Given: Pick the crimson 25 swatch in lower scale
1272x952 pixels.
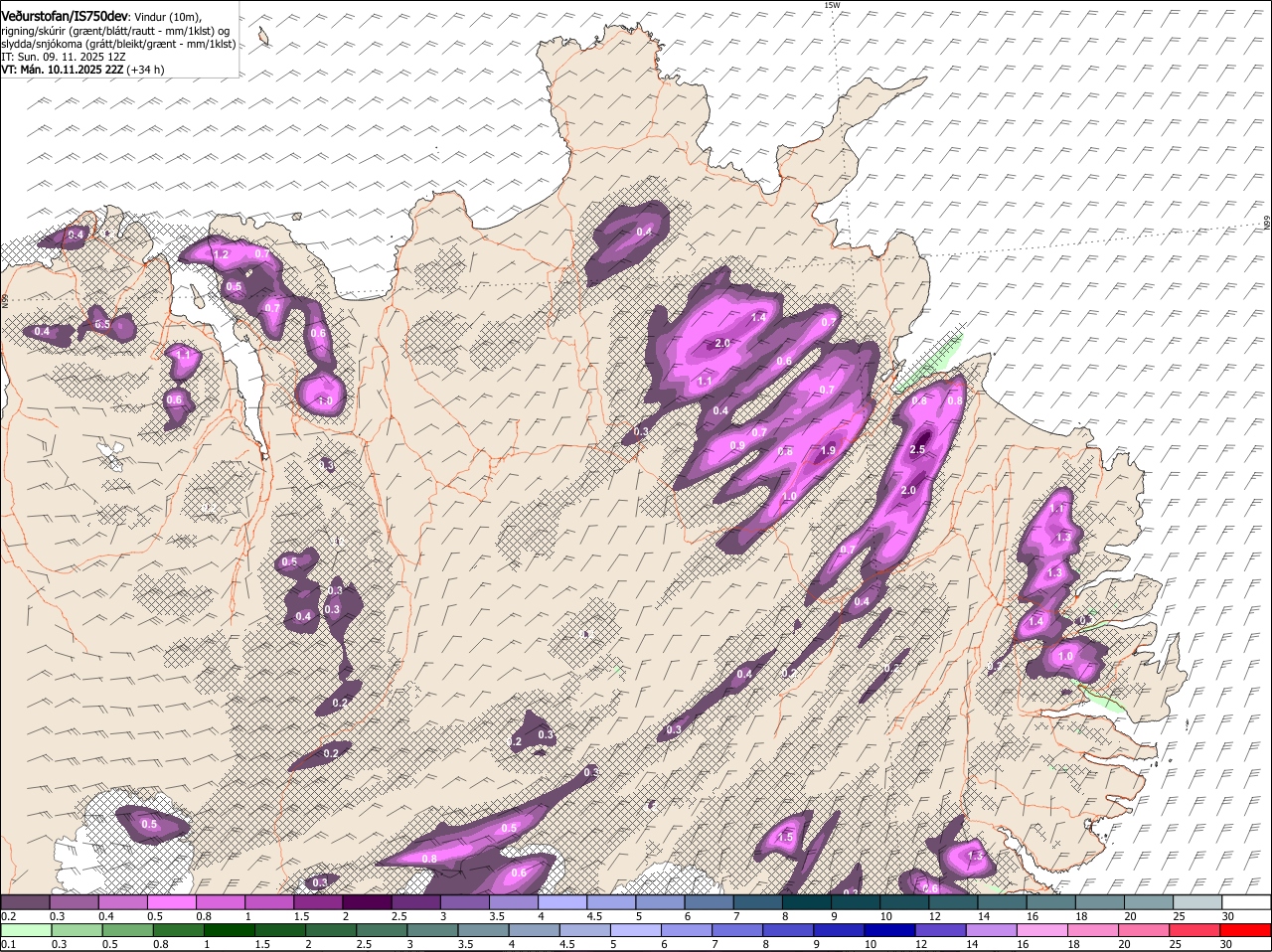Looking at the screenshot, I should 1195,930.
